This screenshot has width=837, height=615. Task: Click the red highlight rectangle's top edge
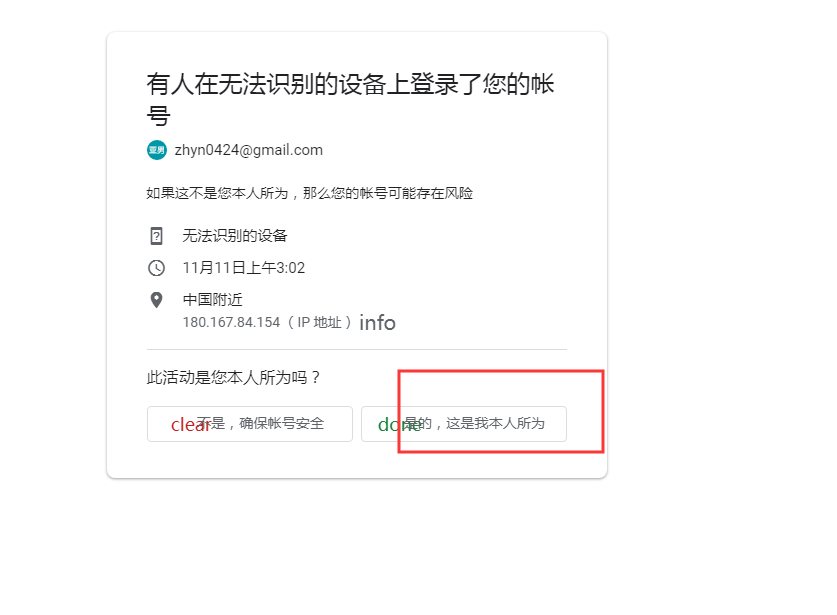point(501,371)
